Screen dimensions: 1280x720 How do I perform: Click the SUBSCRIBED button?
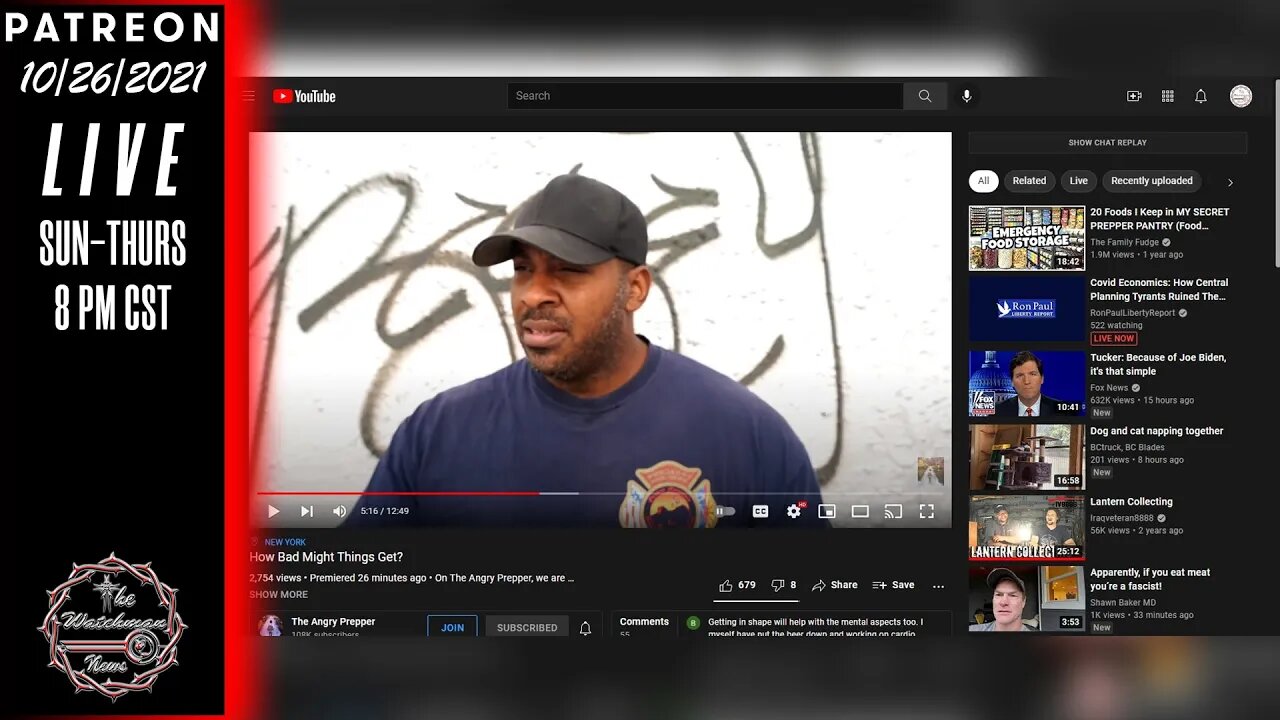(x=527, y=627)
